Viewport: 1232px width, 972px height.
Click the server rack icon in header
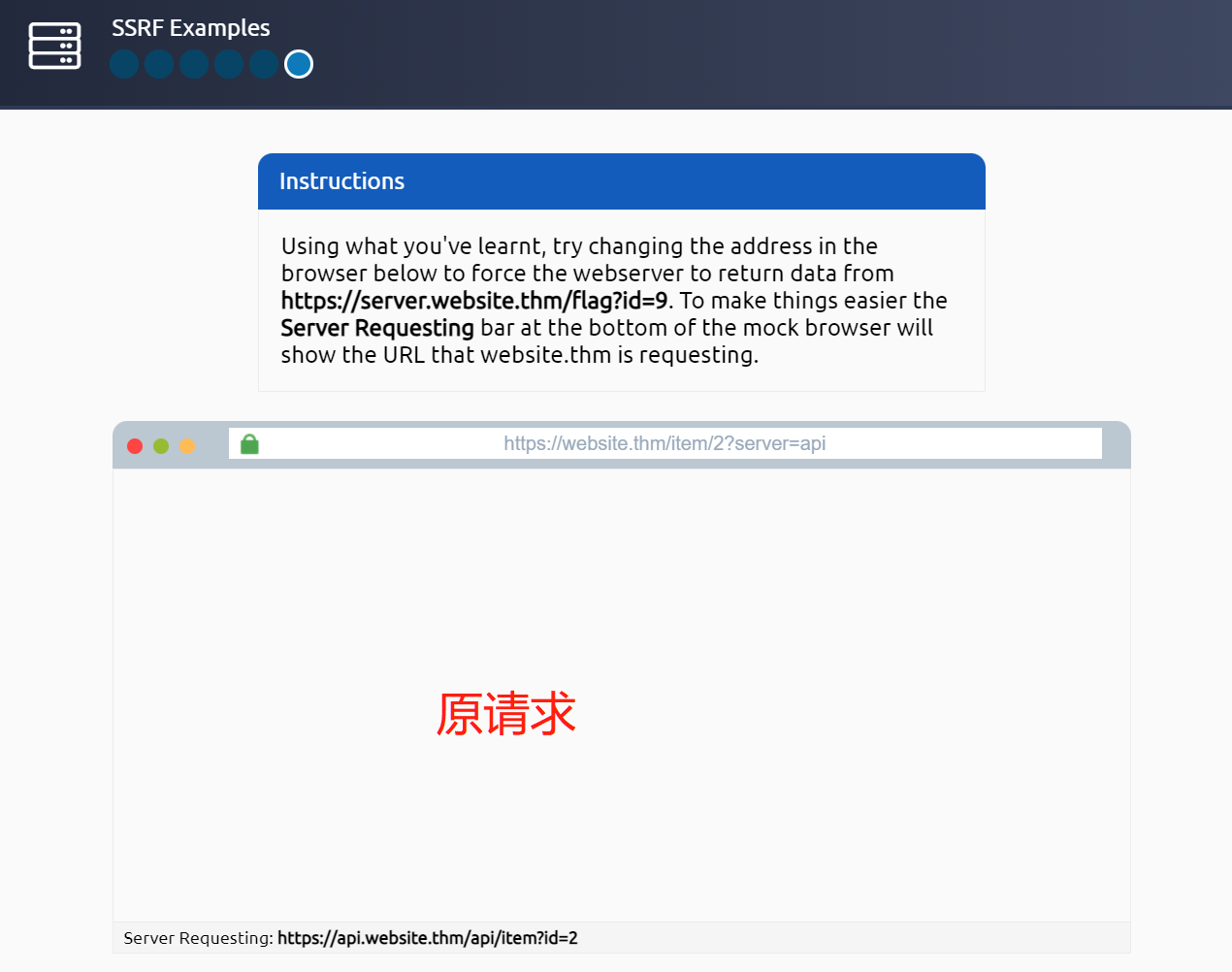click(x=54, y=46)
